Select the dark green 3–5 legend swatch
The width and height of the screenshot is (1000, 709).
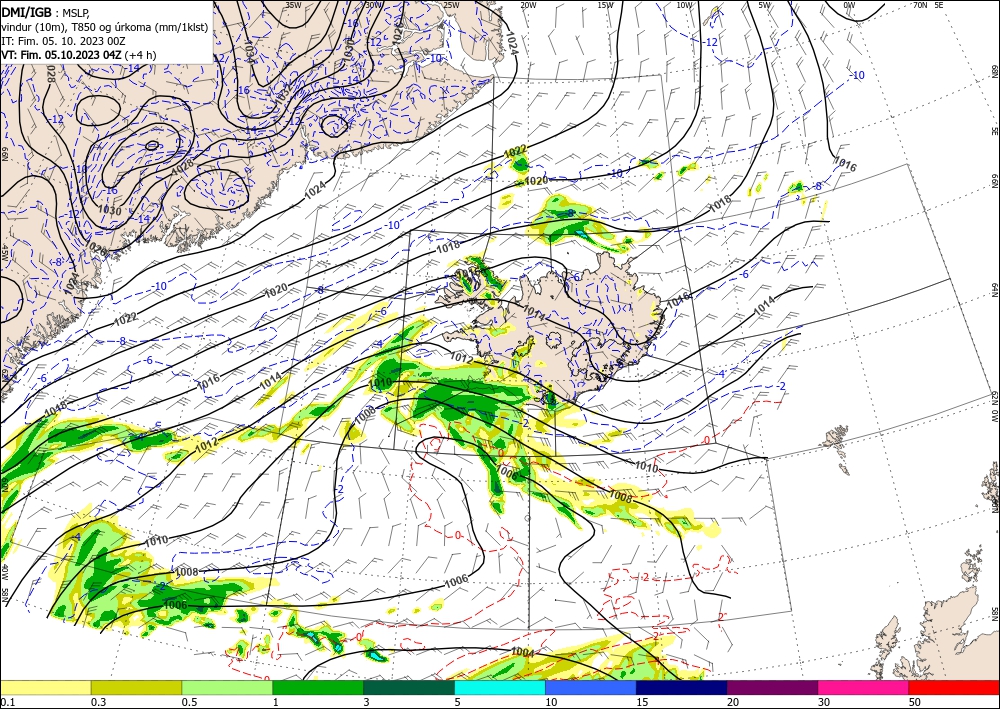[409, 687]
